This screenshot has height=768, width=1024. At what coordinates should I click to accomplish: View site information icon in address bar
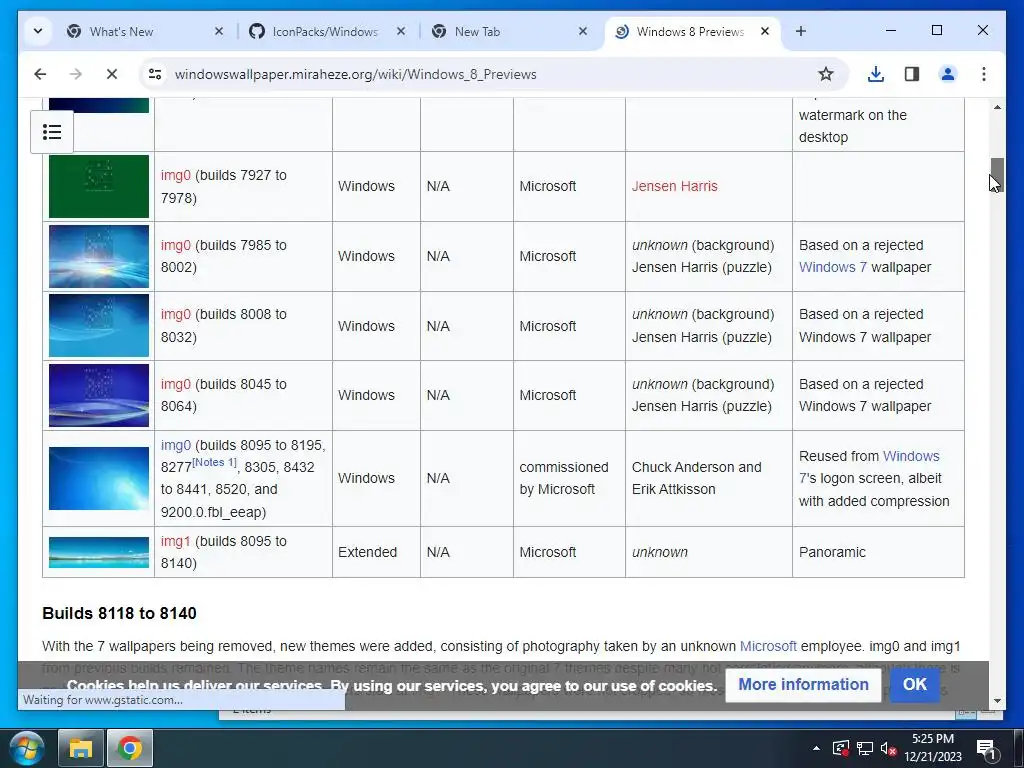click(155, 74)
